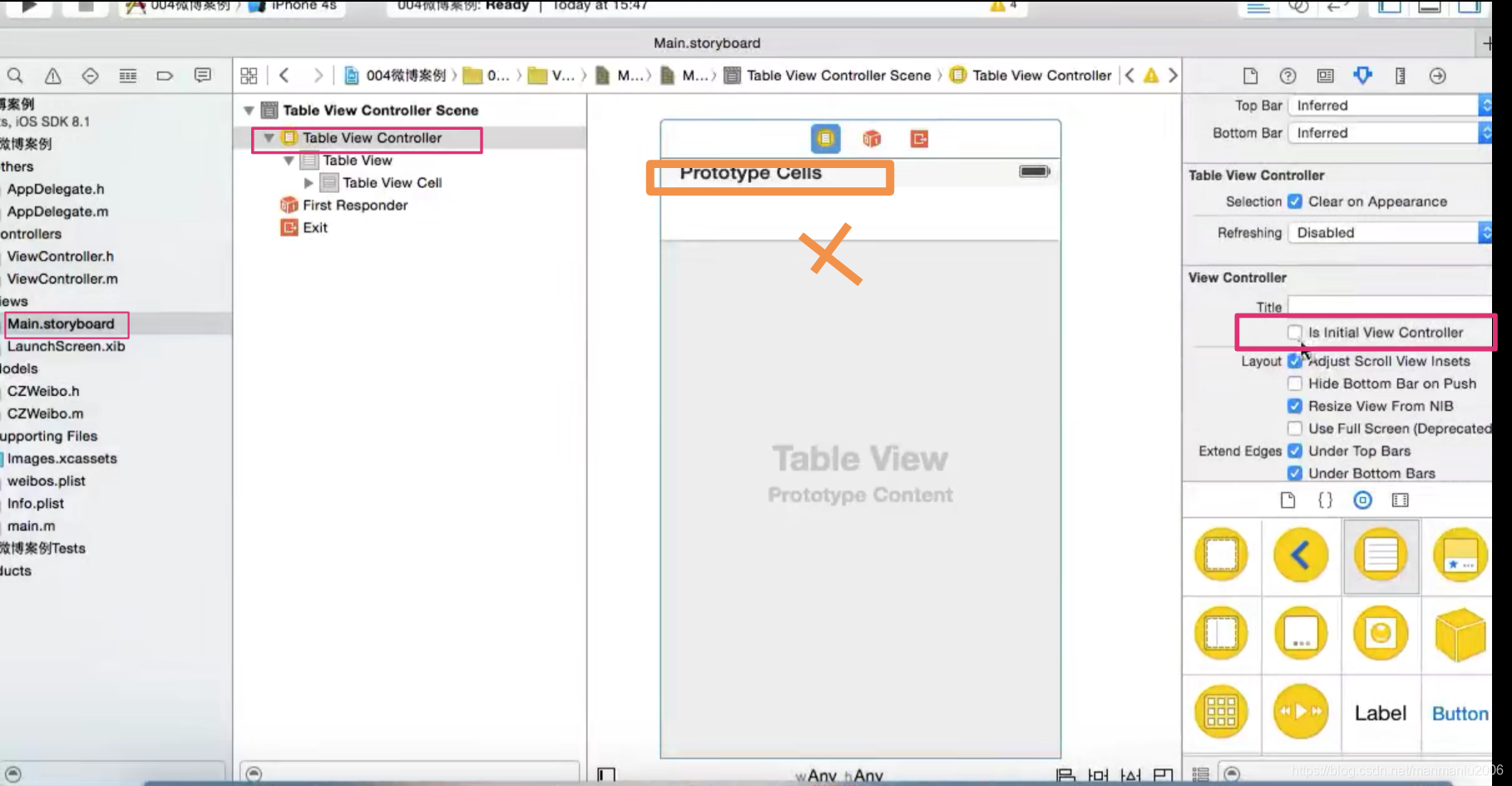Image resolution: width=1512 pixels, height=786 pixels.
Task: Click the yellow view controller icon in scene dock
Action: [826, 138]
